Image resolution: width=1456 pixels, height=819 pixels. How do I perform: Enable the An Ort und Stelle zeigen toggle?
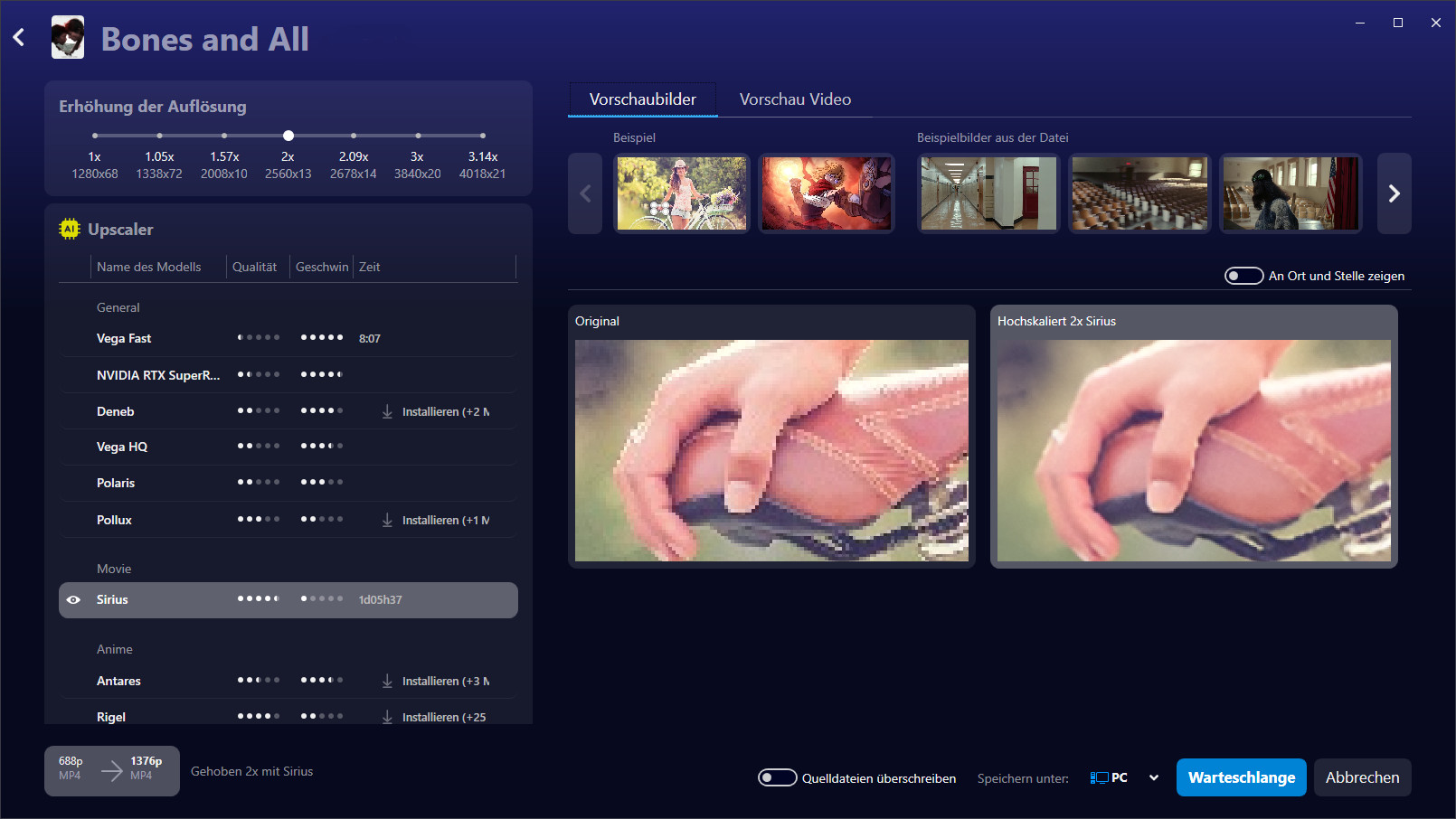click(x=1243, y=276)
